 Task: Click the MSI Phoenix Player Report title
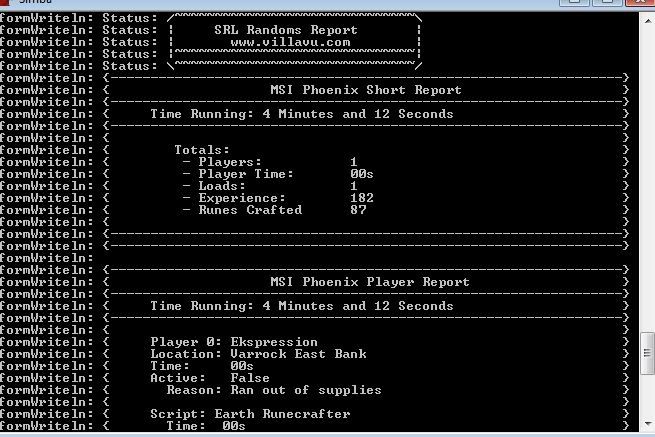[x=369, y=282]
